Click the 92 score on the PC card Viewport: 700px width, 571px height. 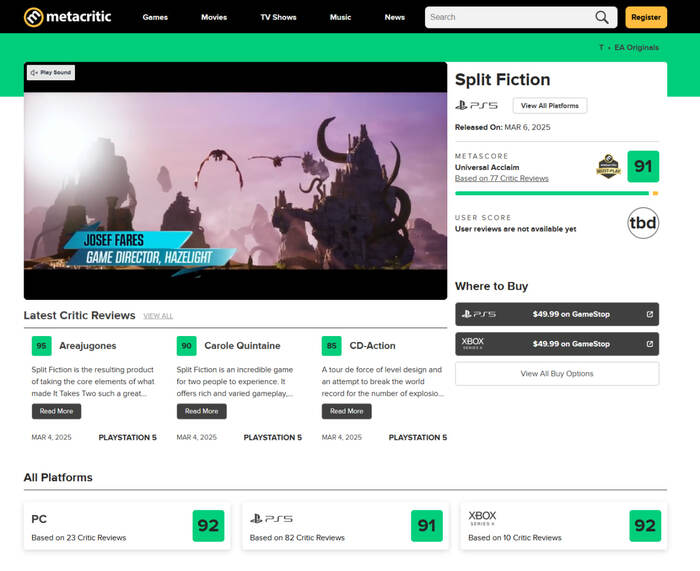(208, 526)
